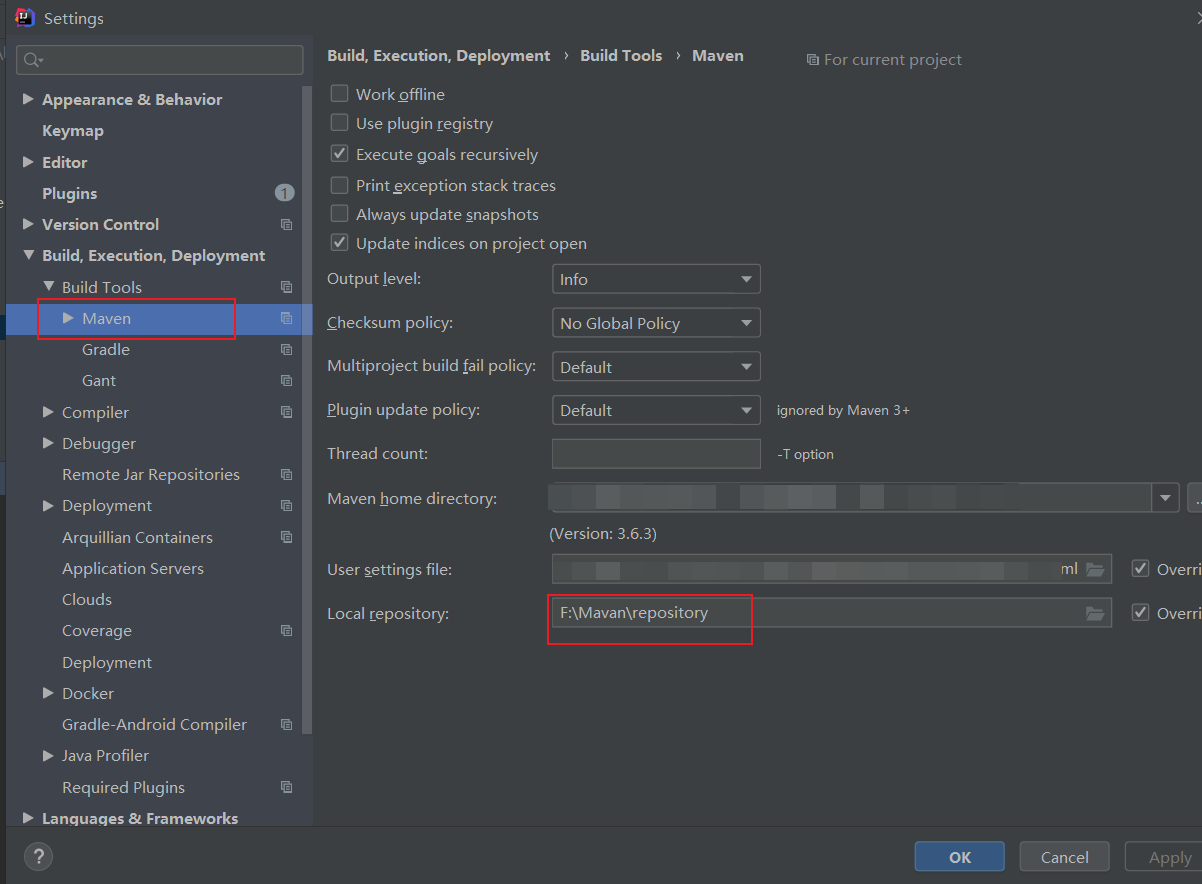Click project-level icon on the Maven row
The image size is (1202, 884).
[x=287, y=318]
